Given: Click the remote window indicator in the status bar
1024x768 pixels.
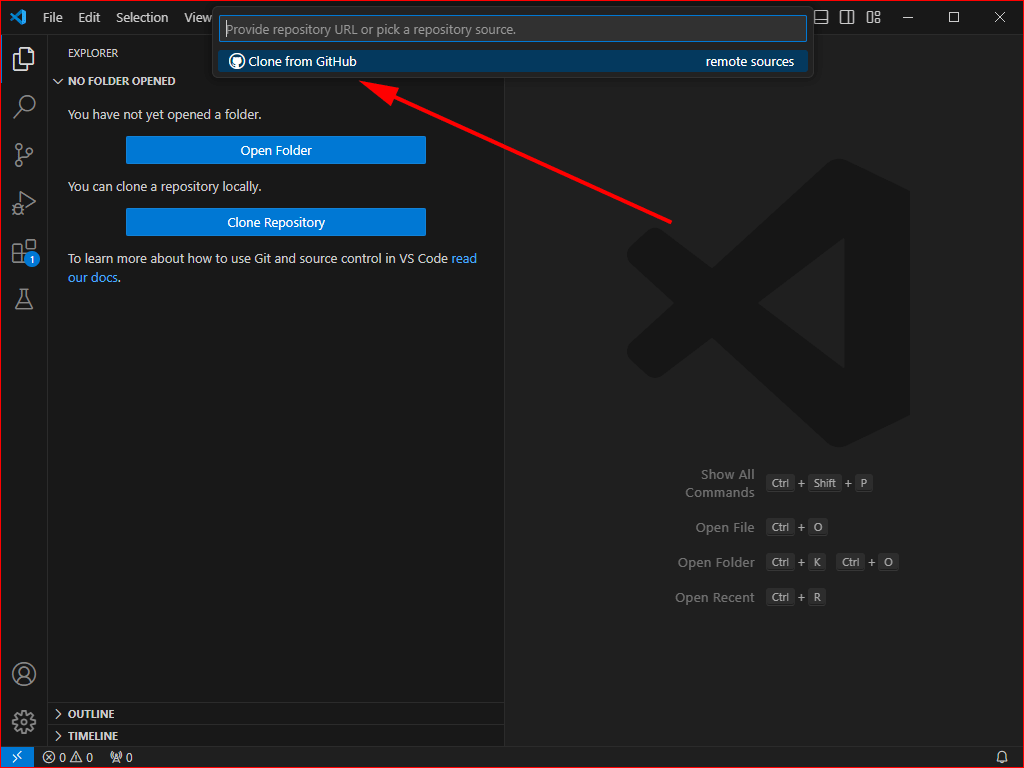Looking at the screenshot, I should (17, 757).
